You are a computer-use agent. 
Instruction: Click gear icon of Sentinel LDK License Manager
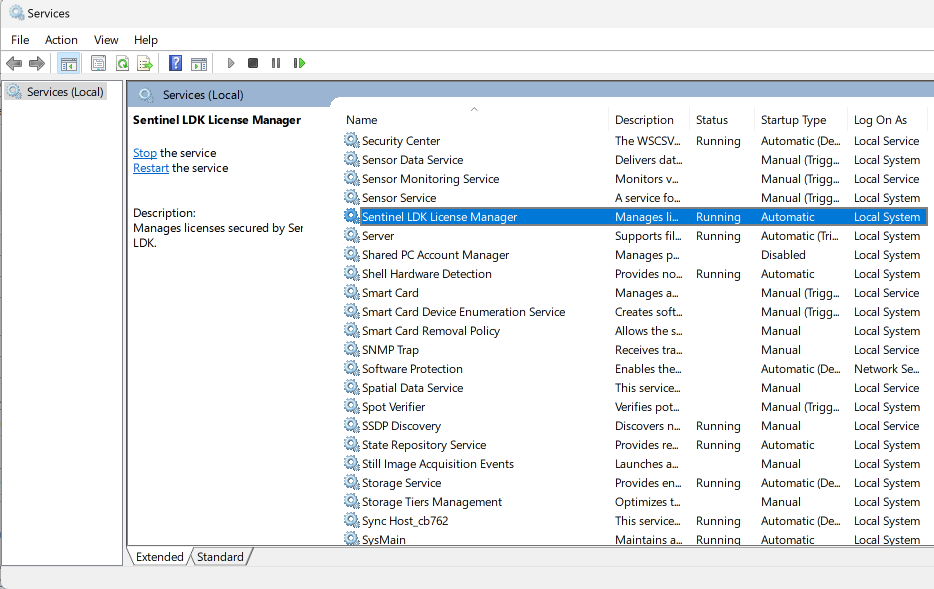click(x=351, y=217)
